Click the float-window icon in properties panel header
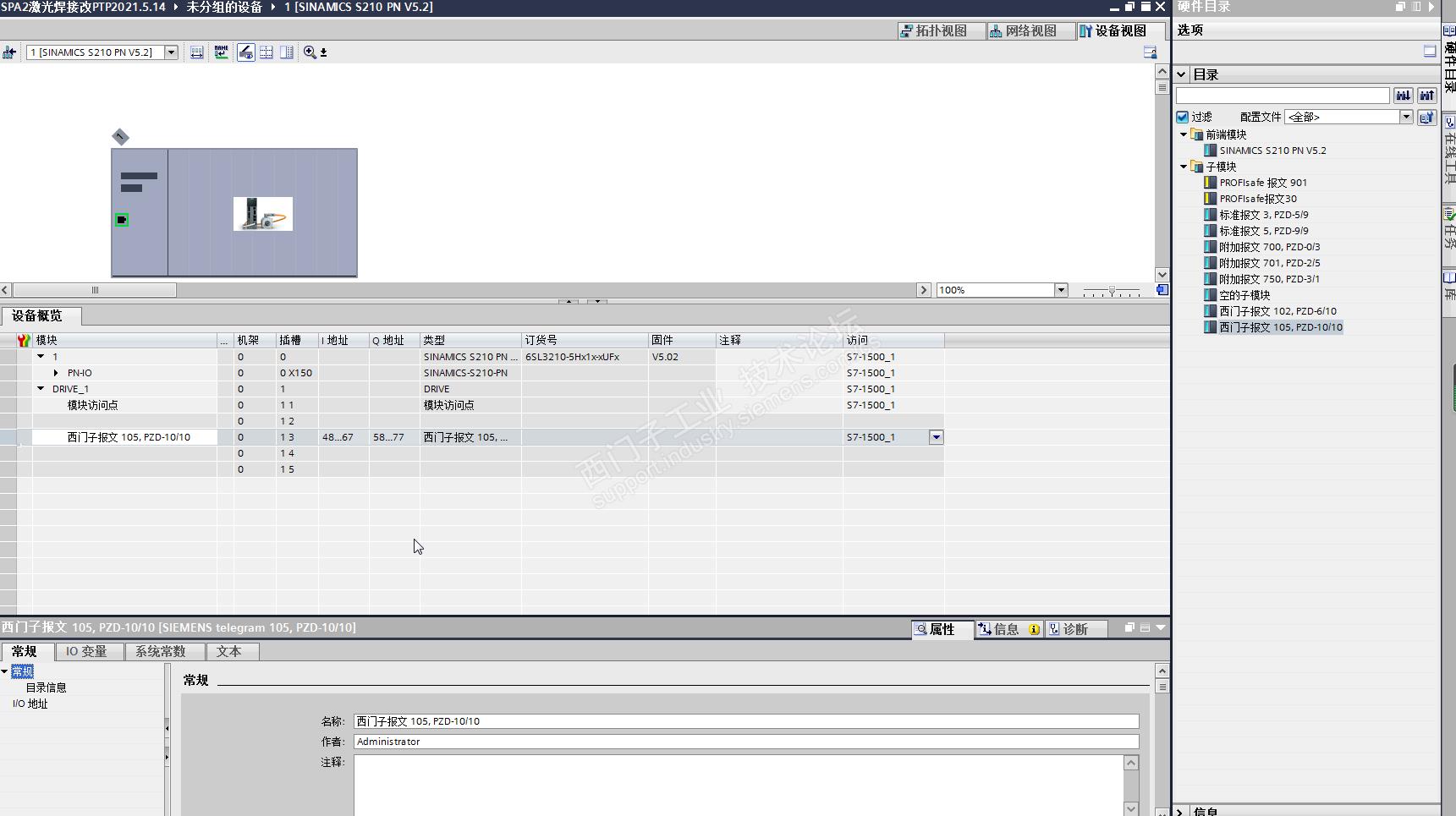 [x=1129, y=627]
